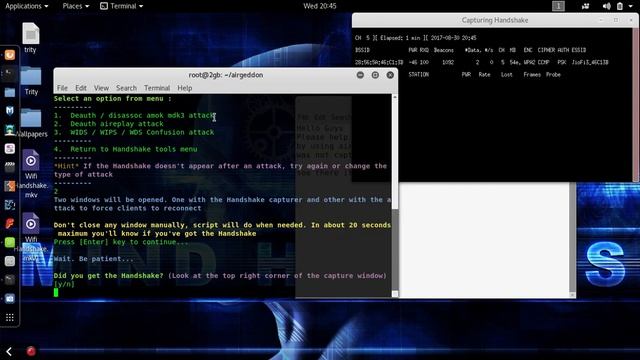Viewport: 640px width, 360px height.
Task: Open the Terminal icon in the dock
Action: [10, 74]
